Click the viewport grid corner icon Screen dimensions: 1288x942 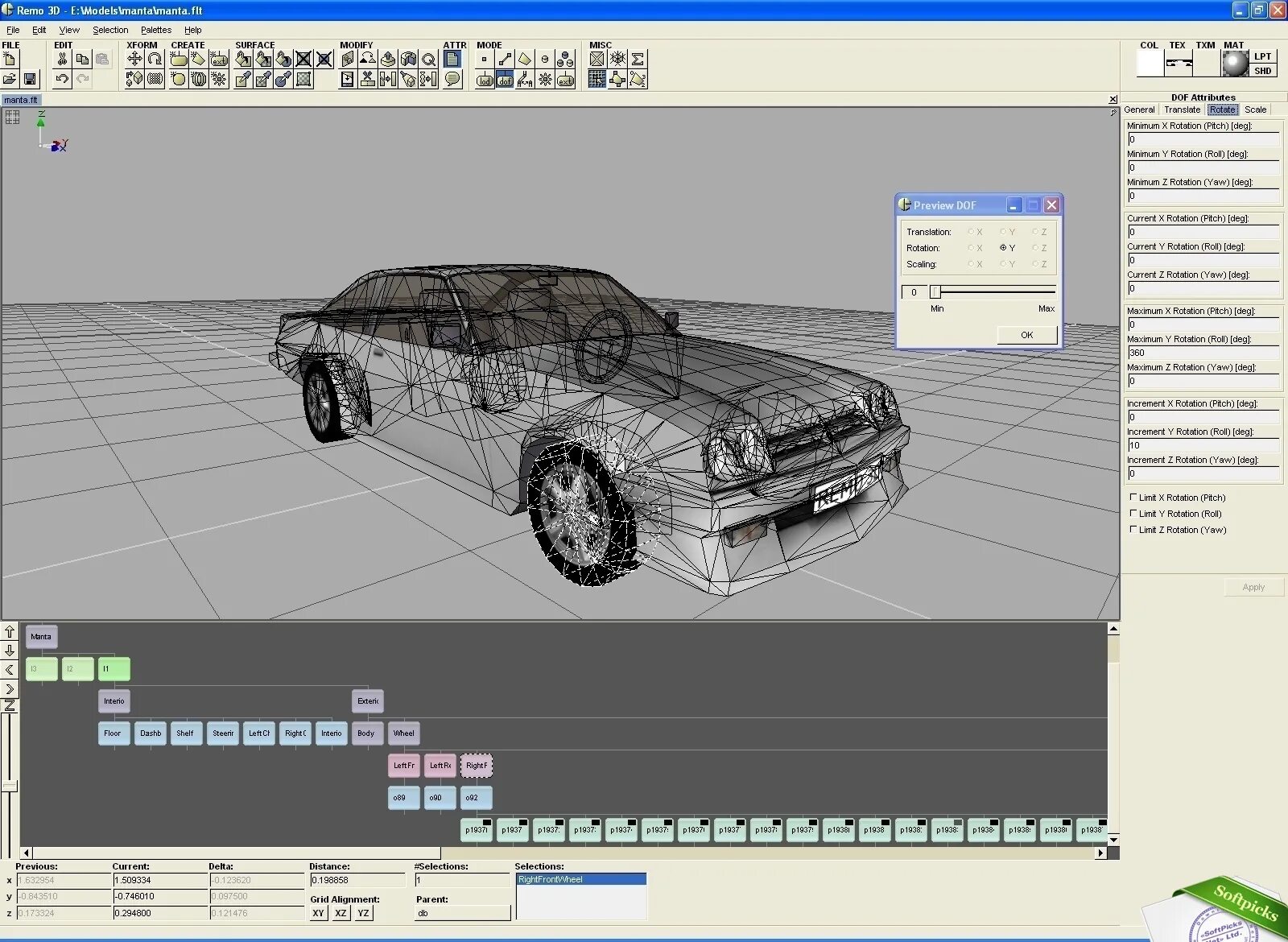coord(12,118)
